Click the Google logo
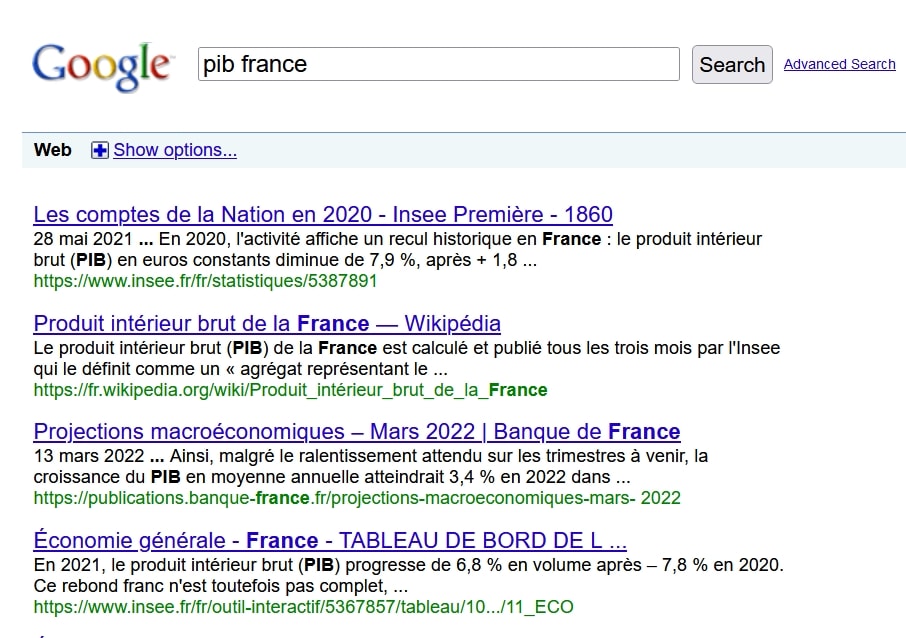The height and width of the screenshot is (638, 906). 101,64
